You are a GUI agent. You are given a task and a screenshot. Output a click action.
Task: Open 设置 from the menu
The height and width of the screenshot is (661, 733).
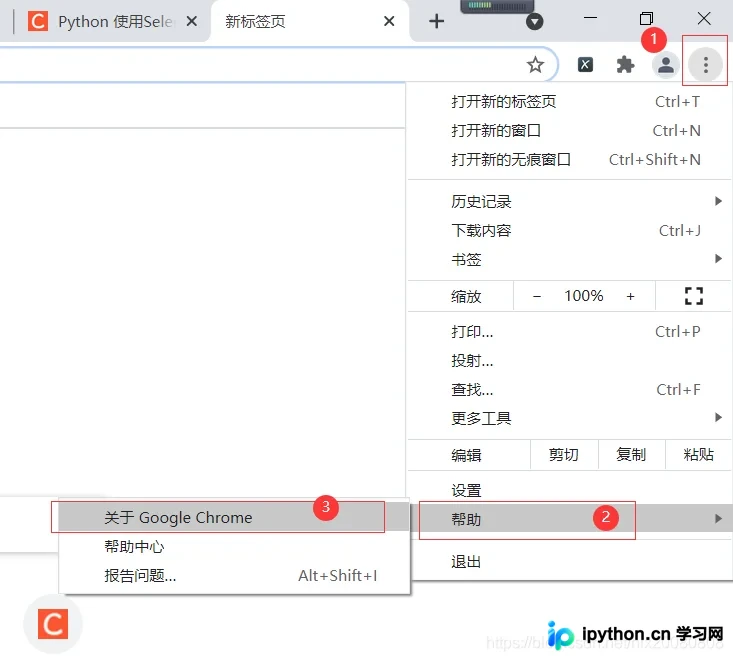point(569,490)
